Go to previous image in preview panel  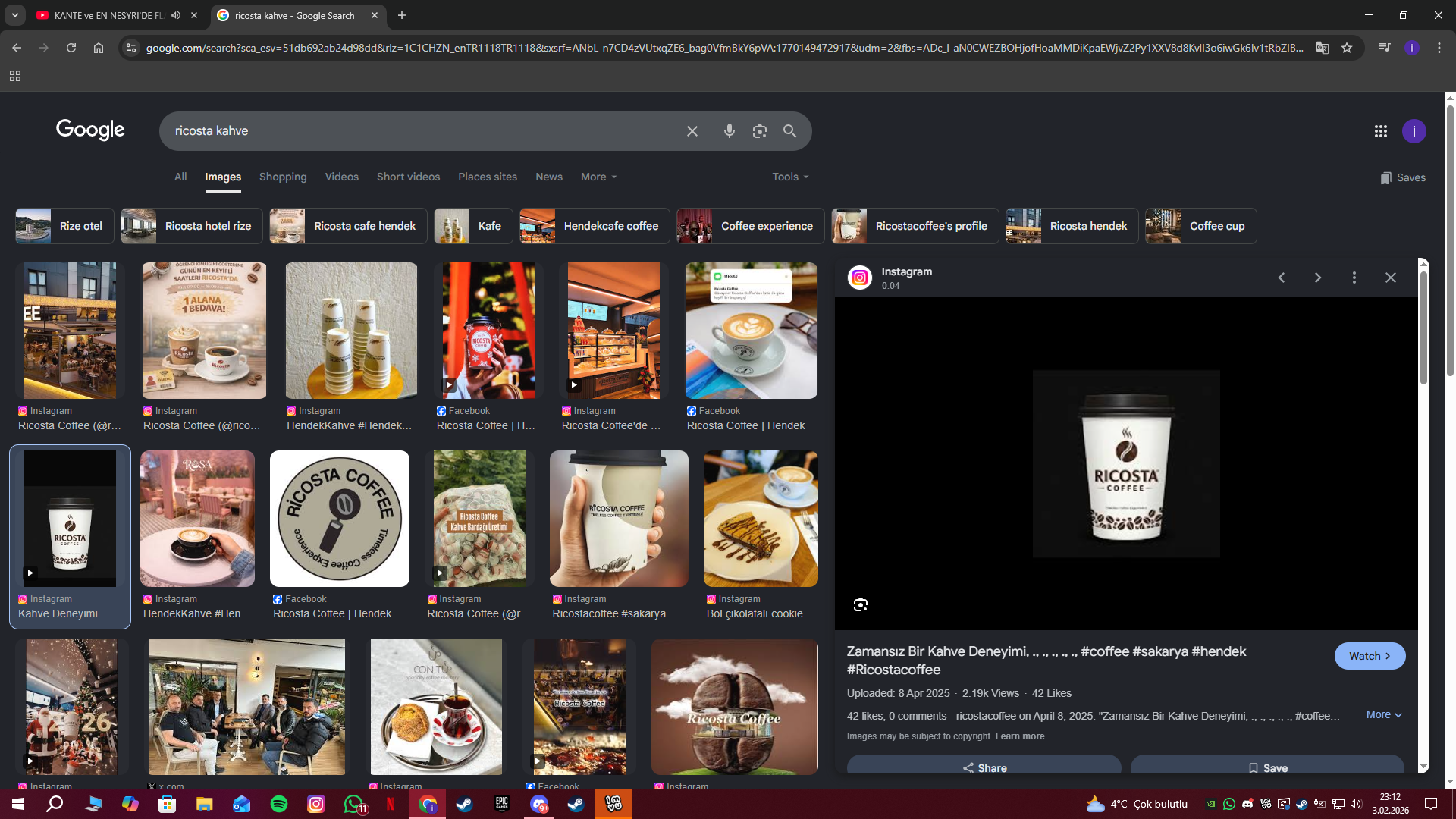[1282, 278]
